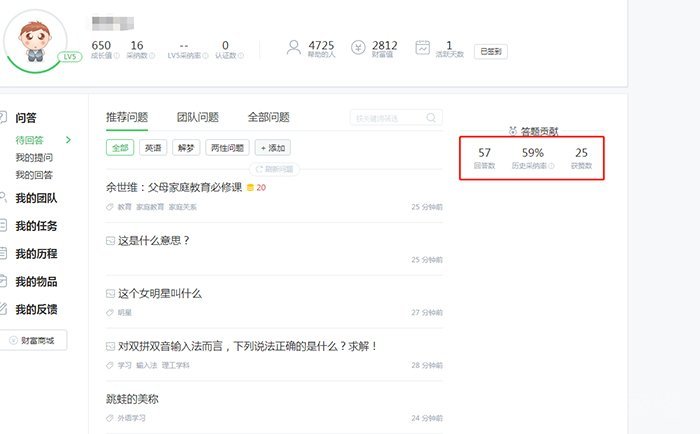Click info icon next to 认证数
This screenshot has height=434, width=700.
(x=241, y=55)
